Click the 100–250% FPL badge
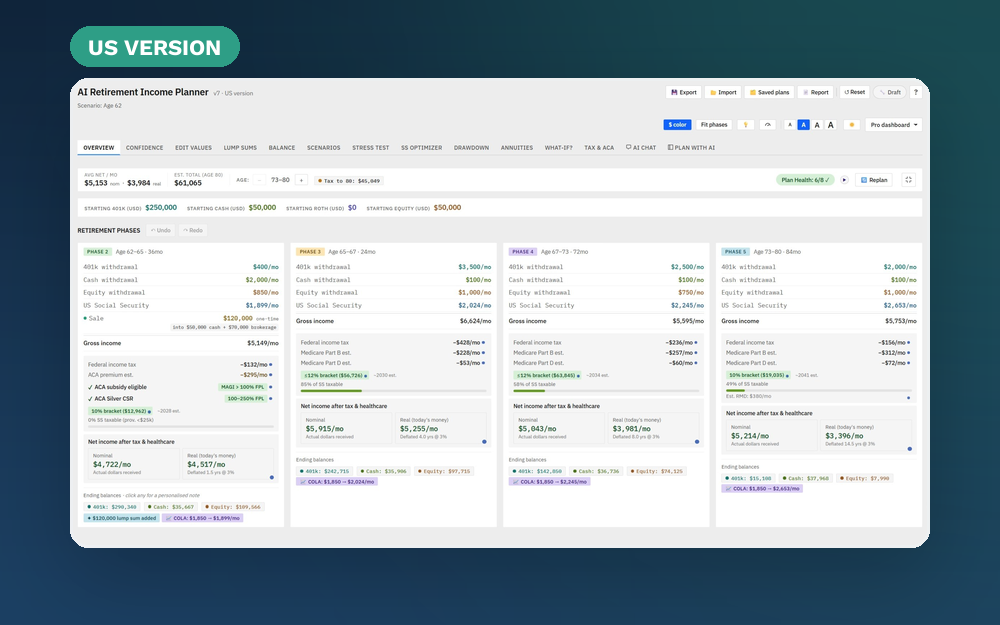 tap(246, 399)
